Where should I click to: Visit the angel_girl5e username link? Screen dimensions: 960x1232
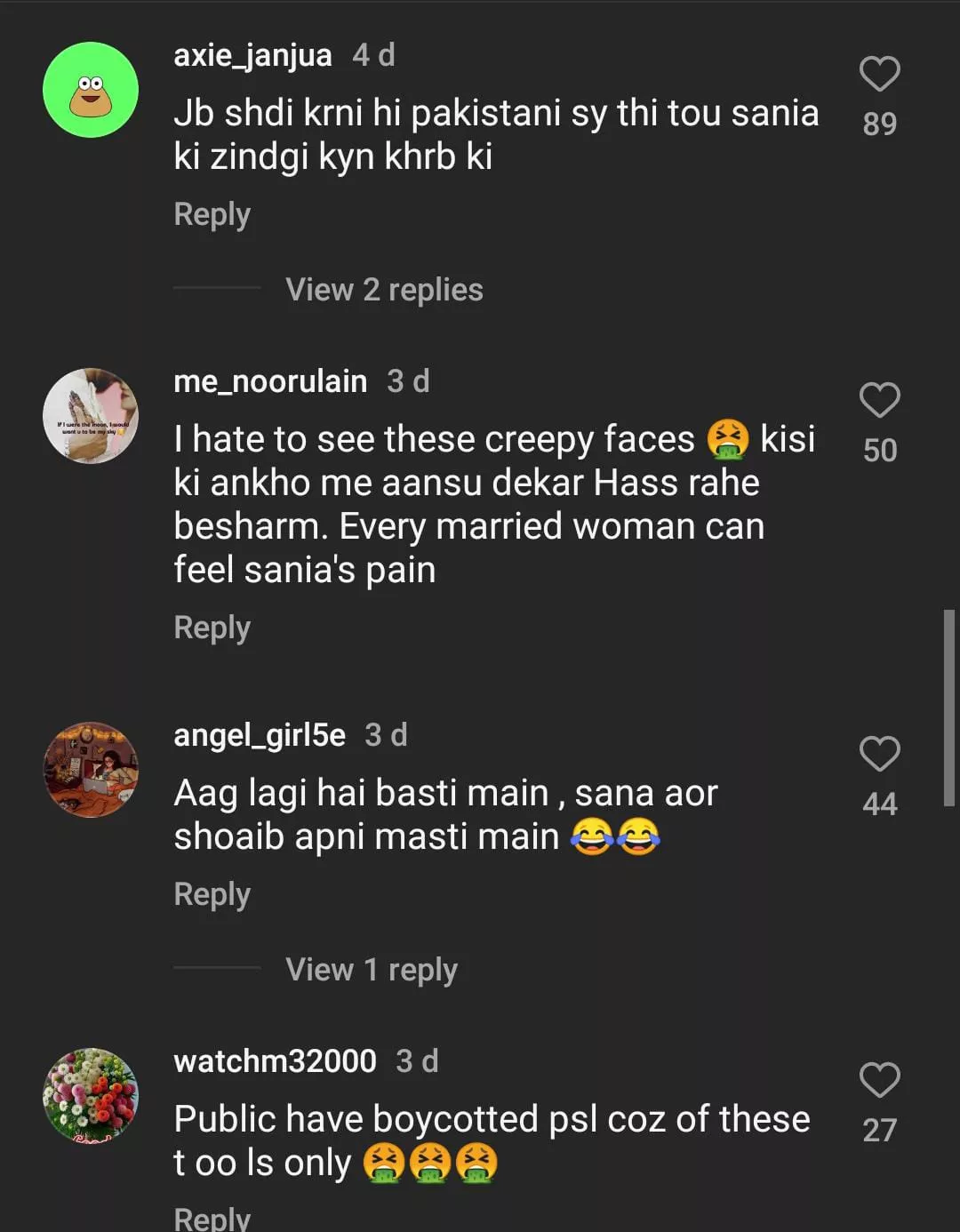[260, 735]
